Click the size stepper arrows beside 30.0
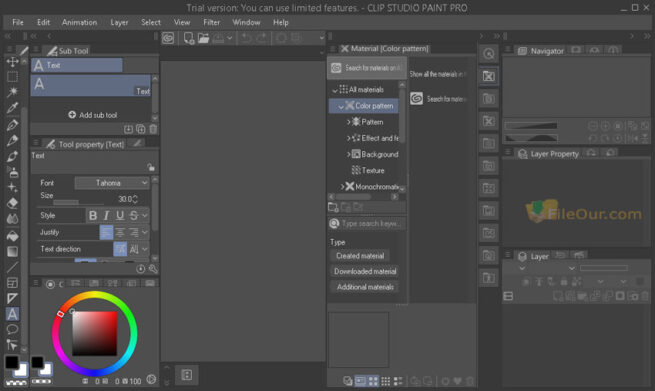Screen dimensions: 655x391 135,199
